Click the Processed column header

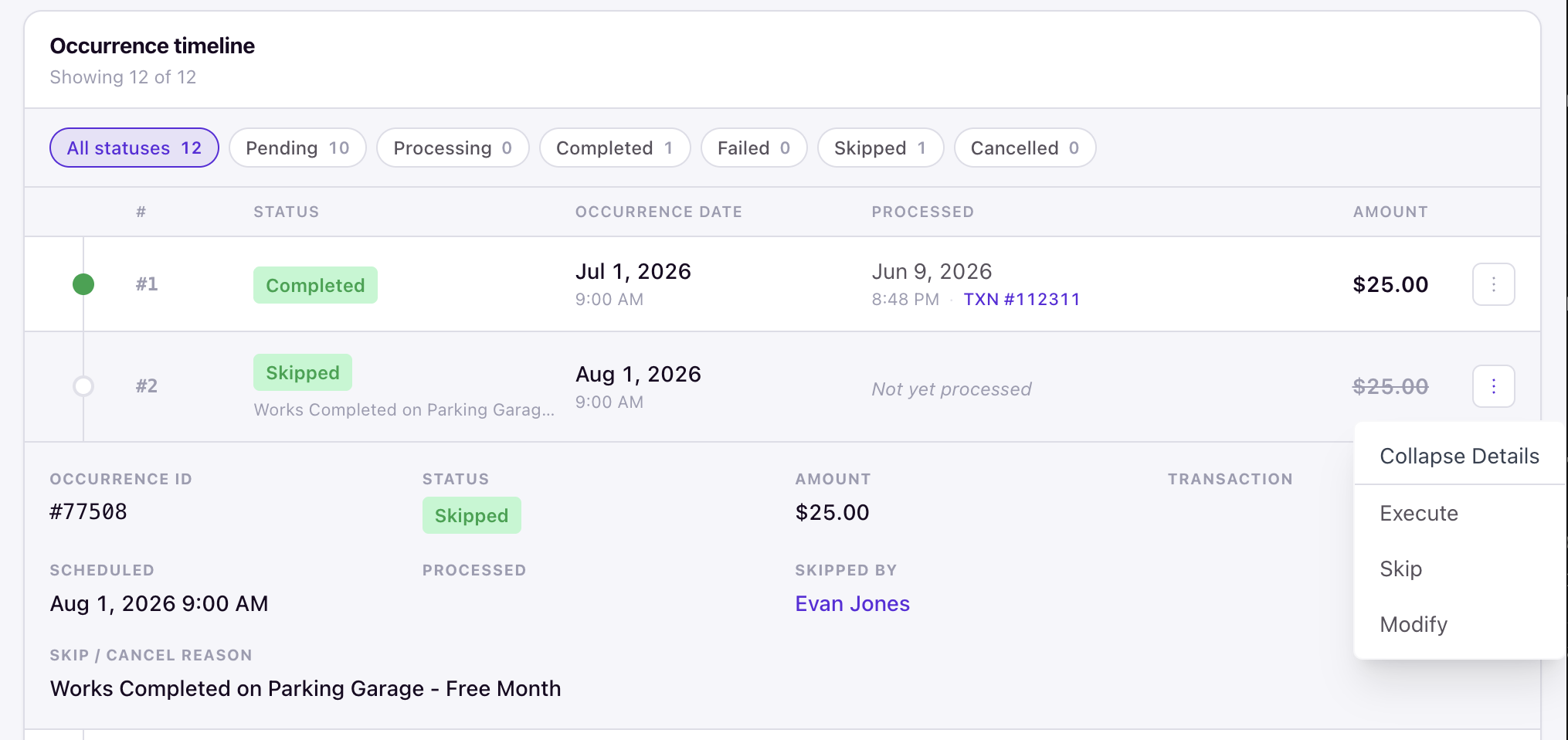coord(923,212)
